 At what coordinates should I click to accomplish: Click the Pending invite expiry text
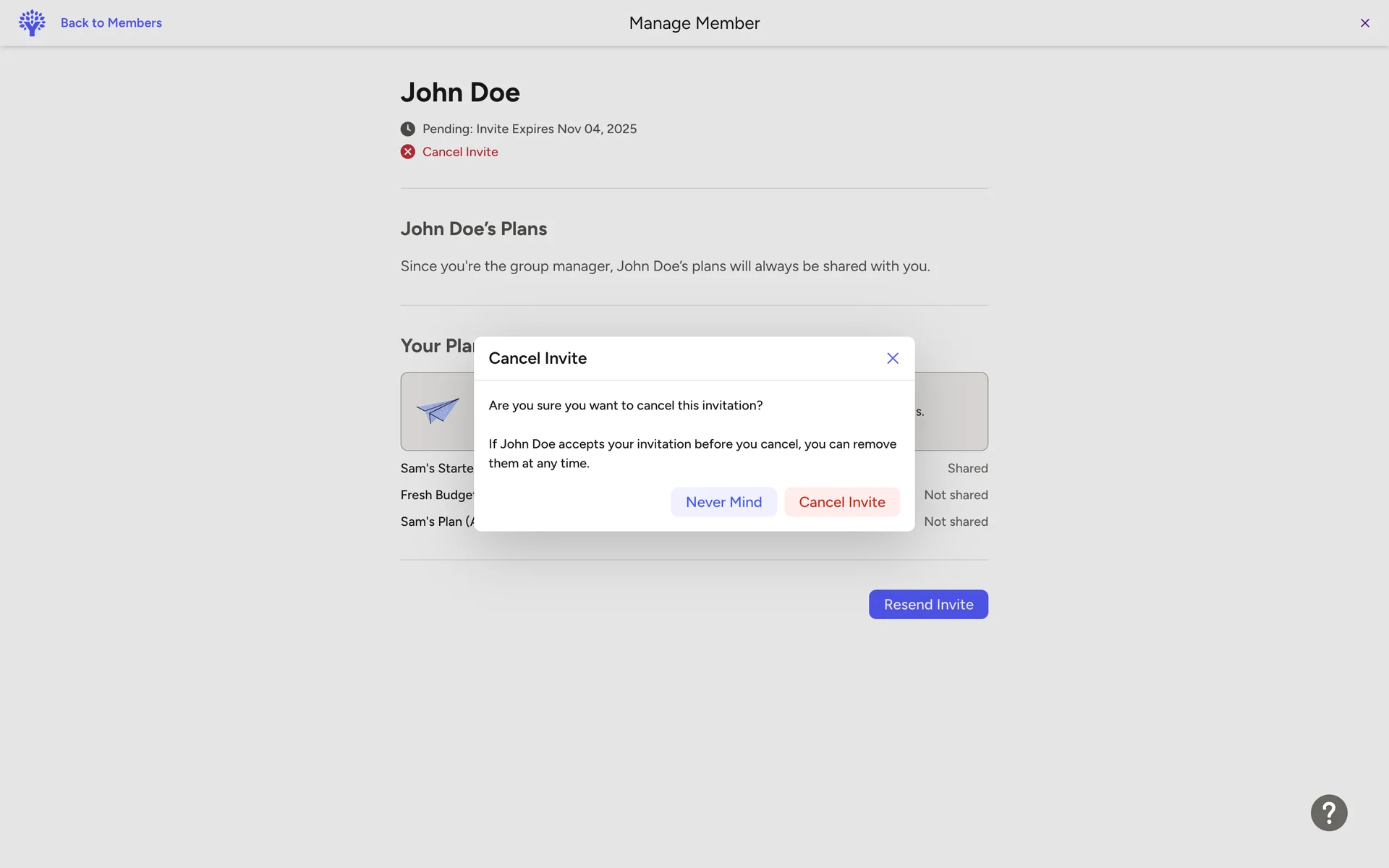[x=530, y=129]
